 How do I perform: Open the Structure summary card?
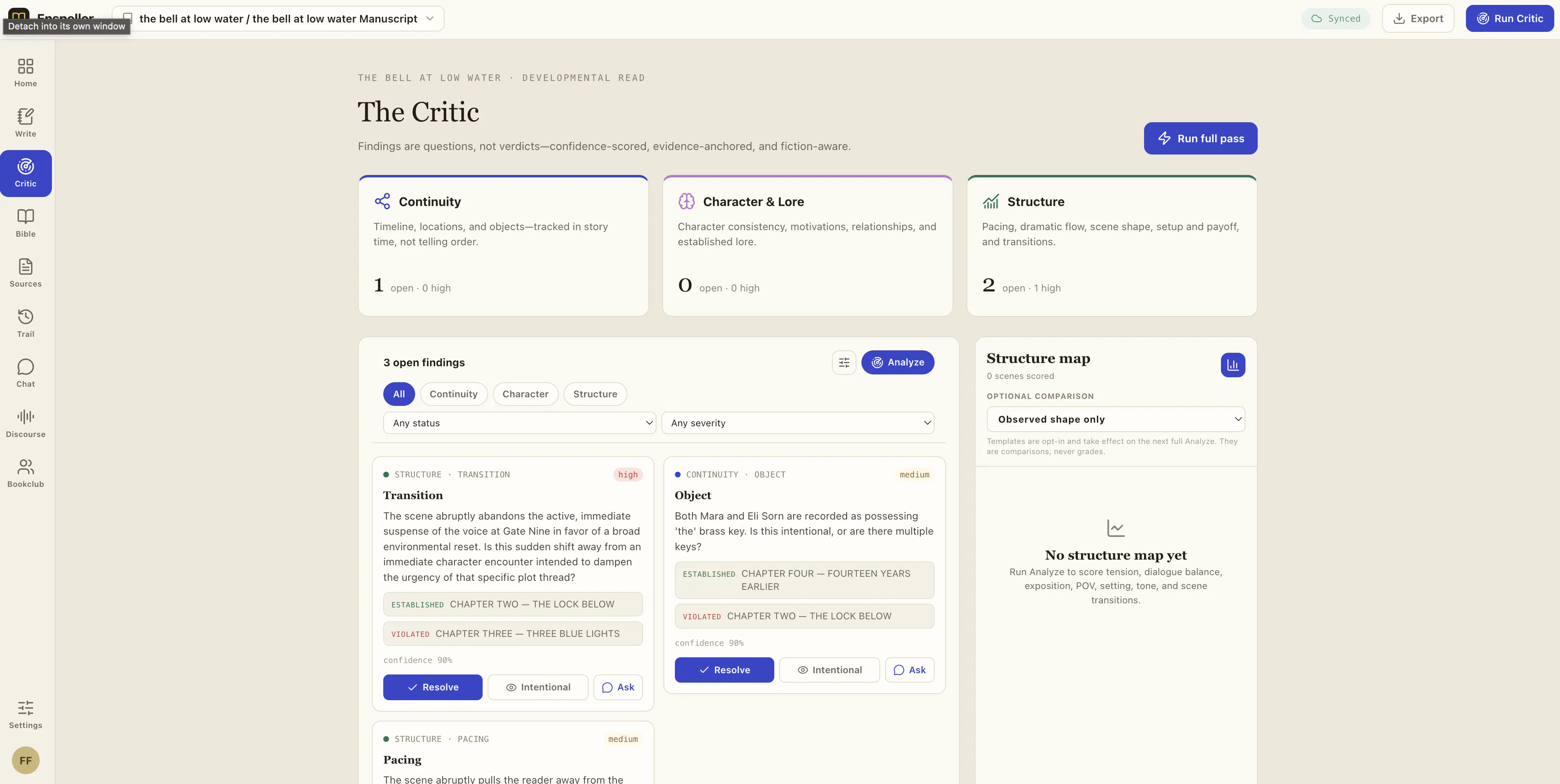click(1112, 246)
